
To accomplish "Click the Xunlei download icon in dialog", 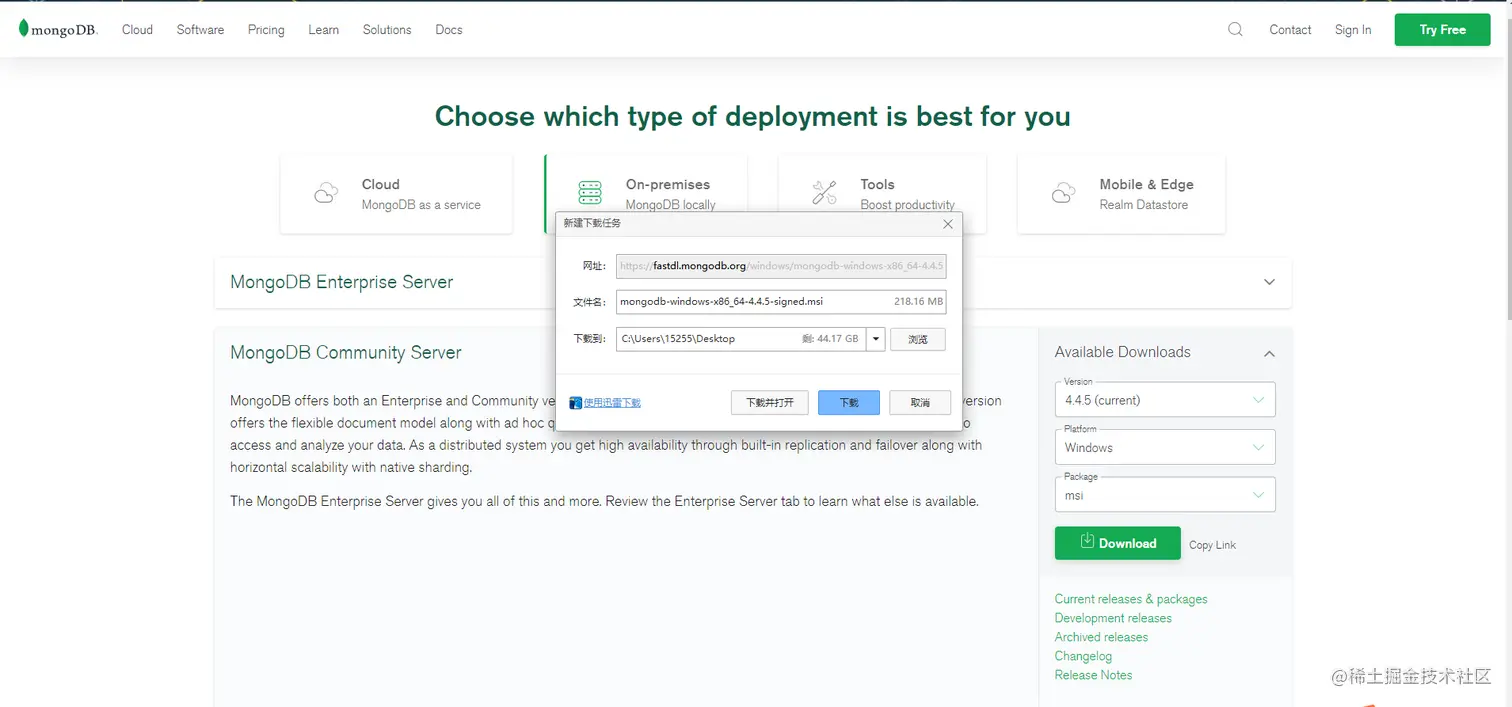I will coord(575,403).
